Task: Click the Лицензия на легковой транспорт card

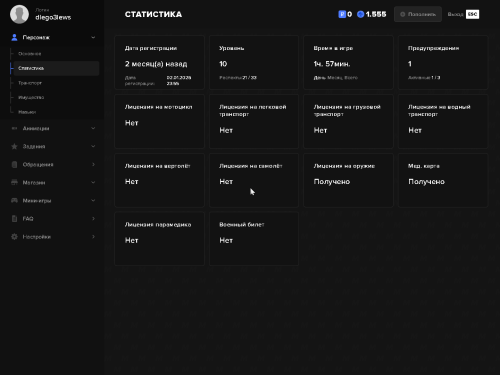Action: click(254, 121)
